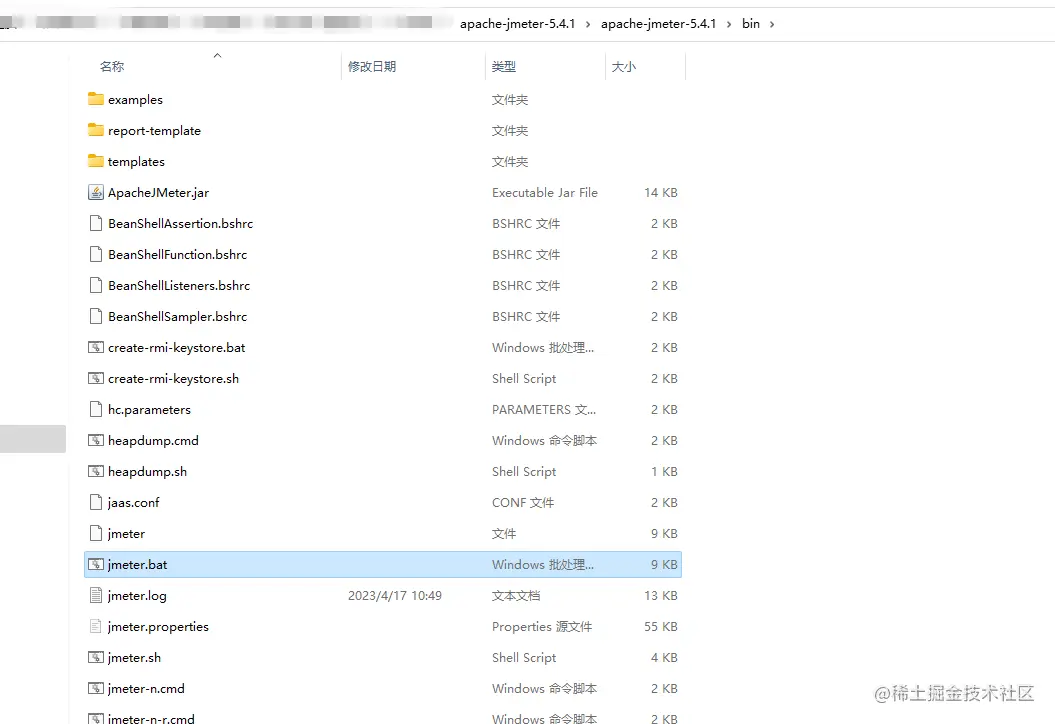Click the 2023/4/17 10:49 modified date
This screenshot has height=724, width=1055.
pos(395,595)
